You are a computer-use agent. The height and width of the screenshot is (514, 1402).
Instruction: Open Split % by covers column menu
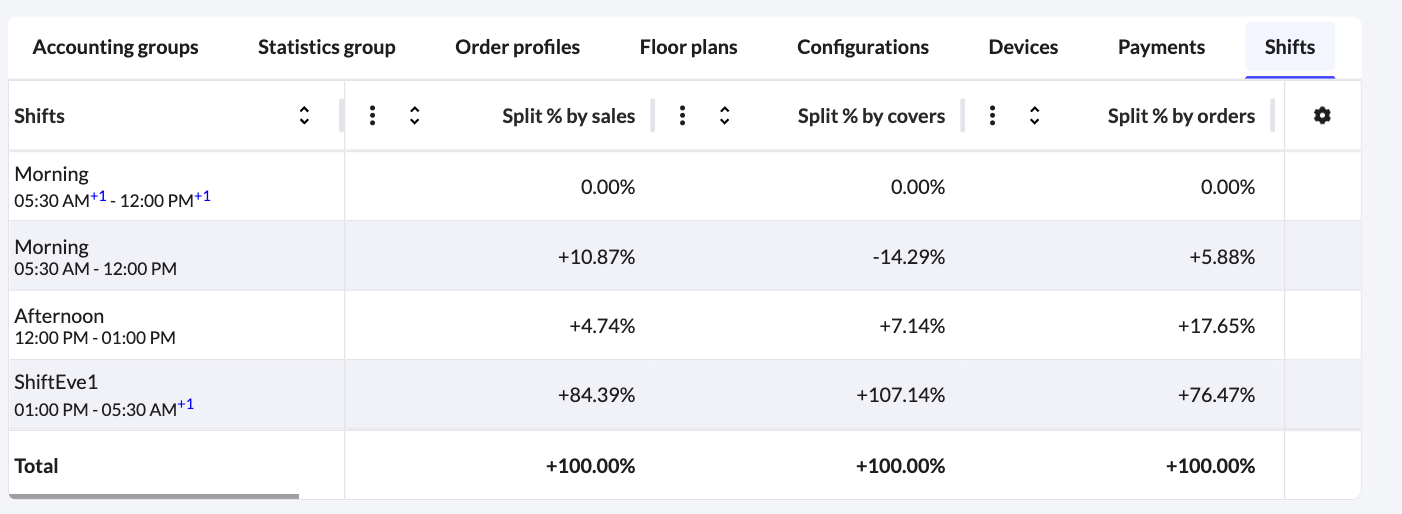[x=682, y=116]
